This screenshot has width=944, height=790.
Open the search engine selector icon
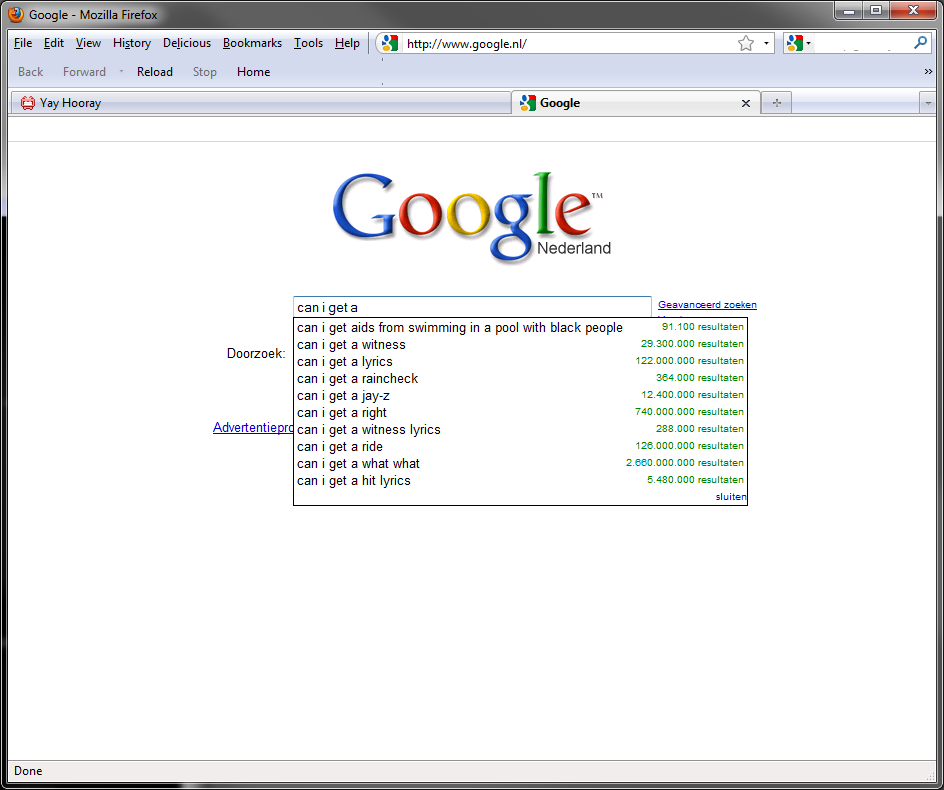pyautogui.click(x=798, y=43)
